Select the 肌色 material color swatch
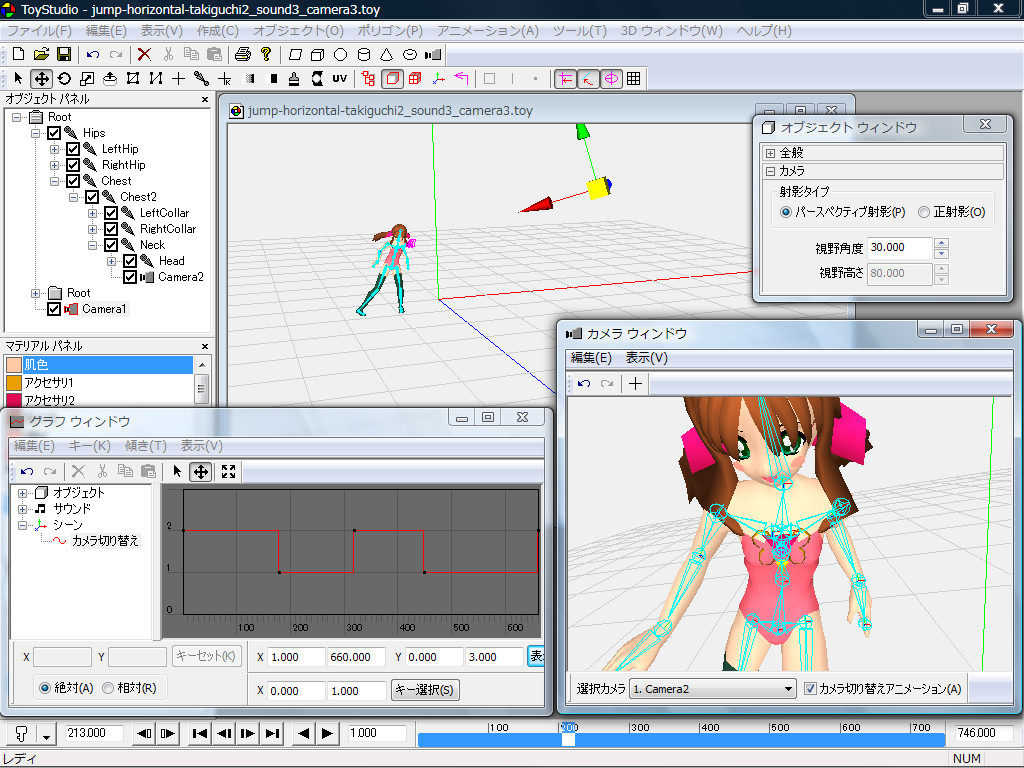1024x768 pixels. [14, 365]
